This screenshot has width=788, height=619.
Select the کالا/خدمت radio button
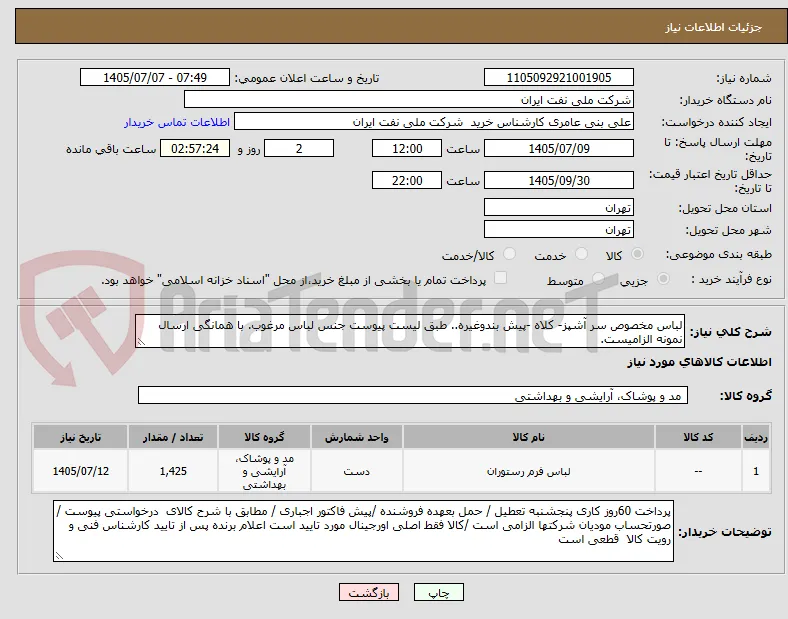tap(510, 254)
